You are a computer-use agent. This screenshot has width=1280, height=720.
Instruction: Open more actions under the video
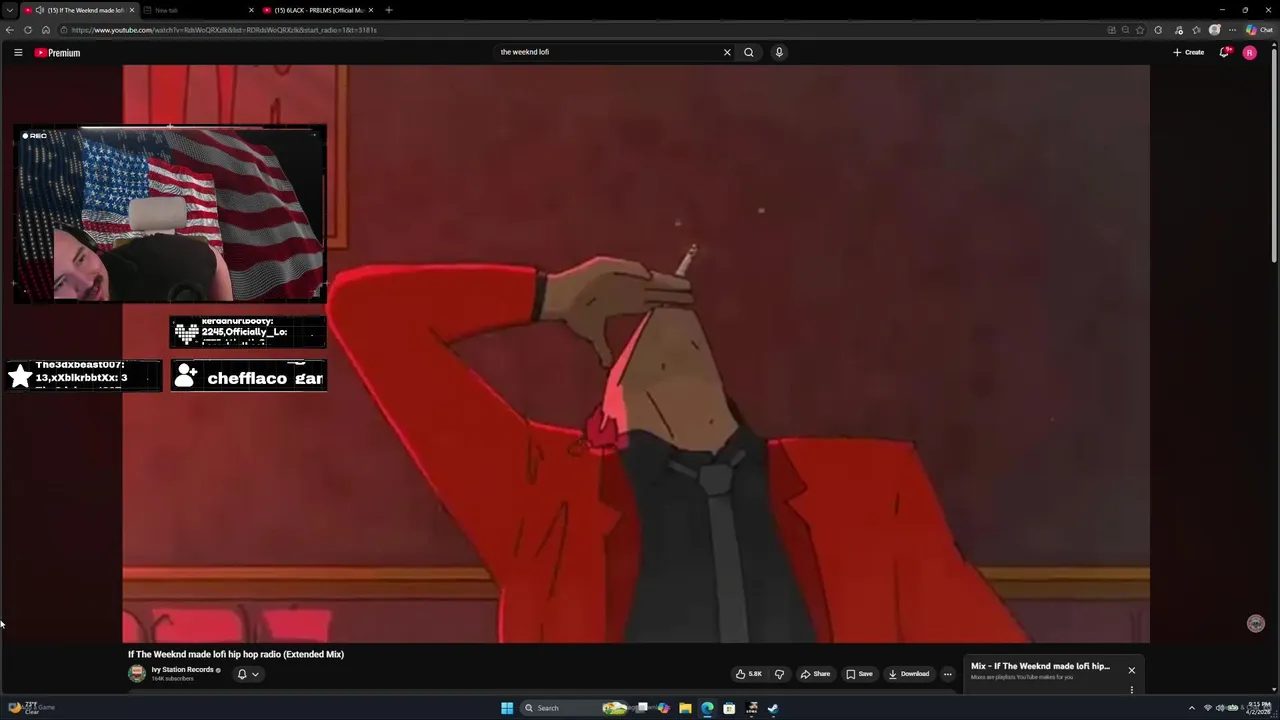point(948,674)
